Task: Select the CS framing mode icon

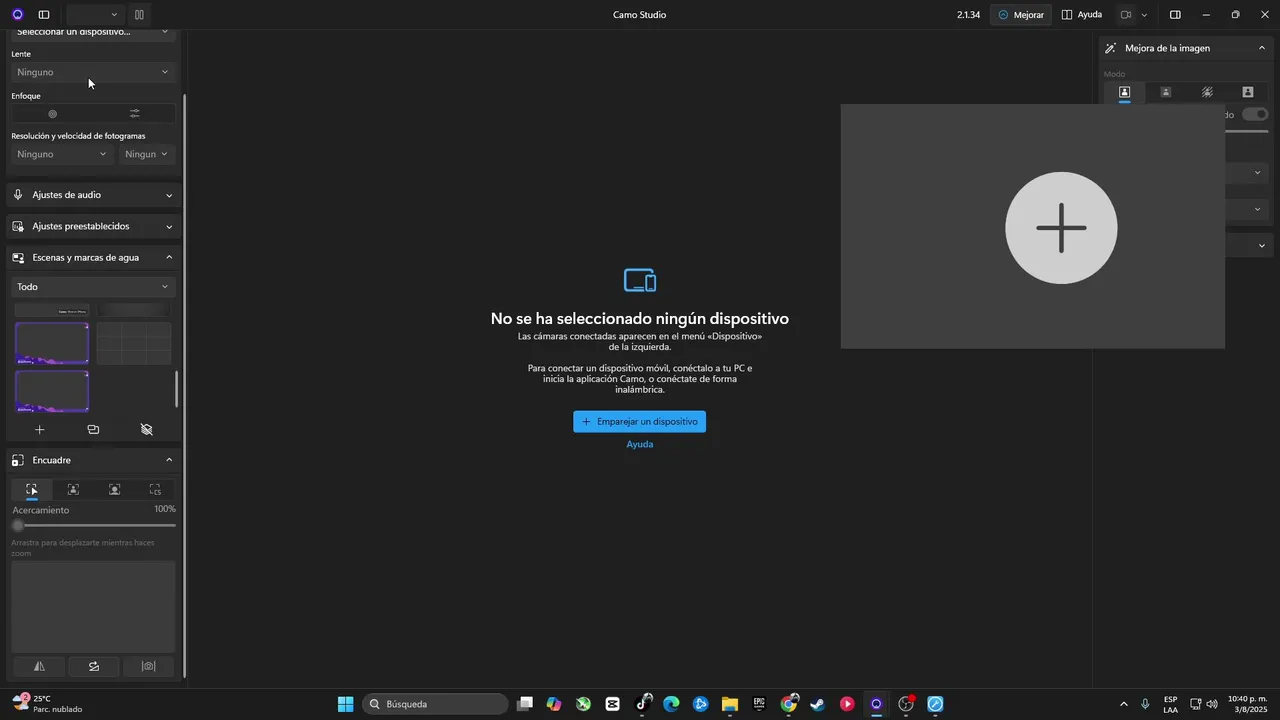Action: 155,490
